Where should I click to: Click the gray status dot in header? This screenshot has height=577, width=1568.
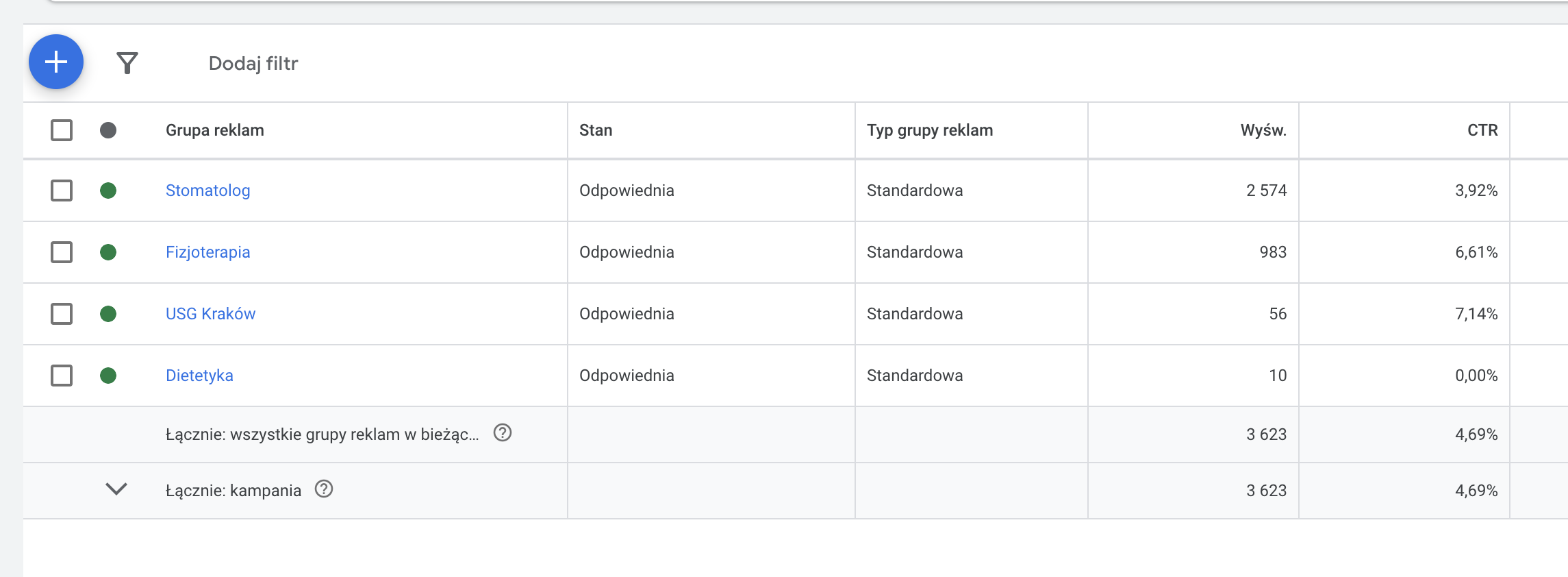[108, 130]
